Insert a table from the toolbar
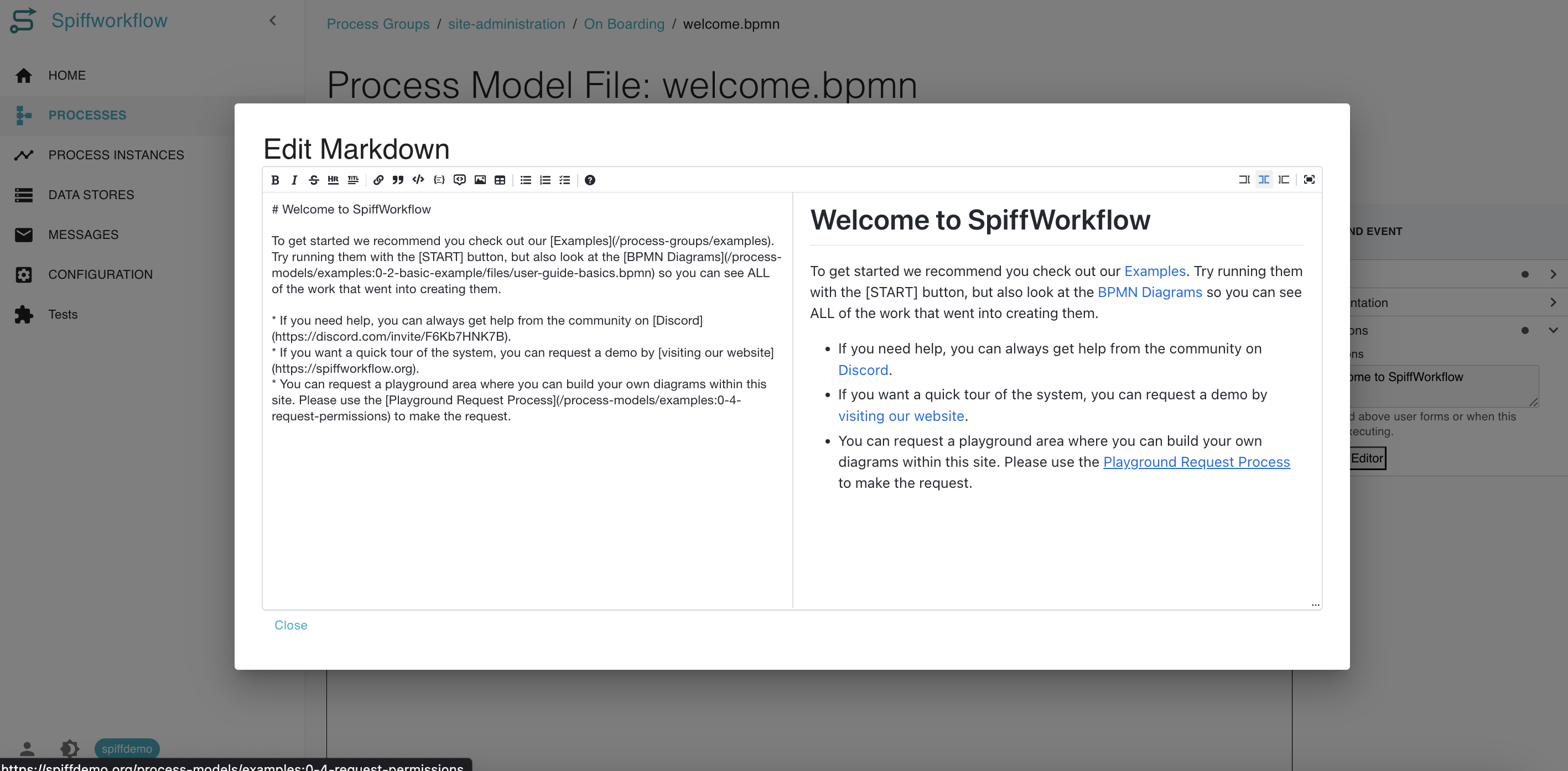 [500, 180]
